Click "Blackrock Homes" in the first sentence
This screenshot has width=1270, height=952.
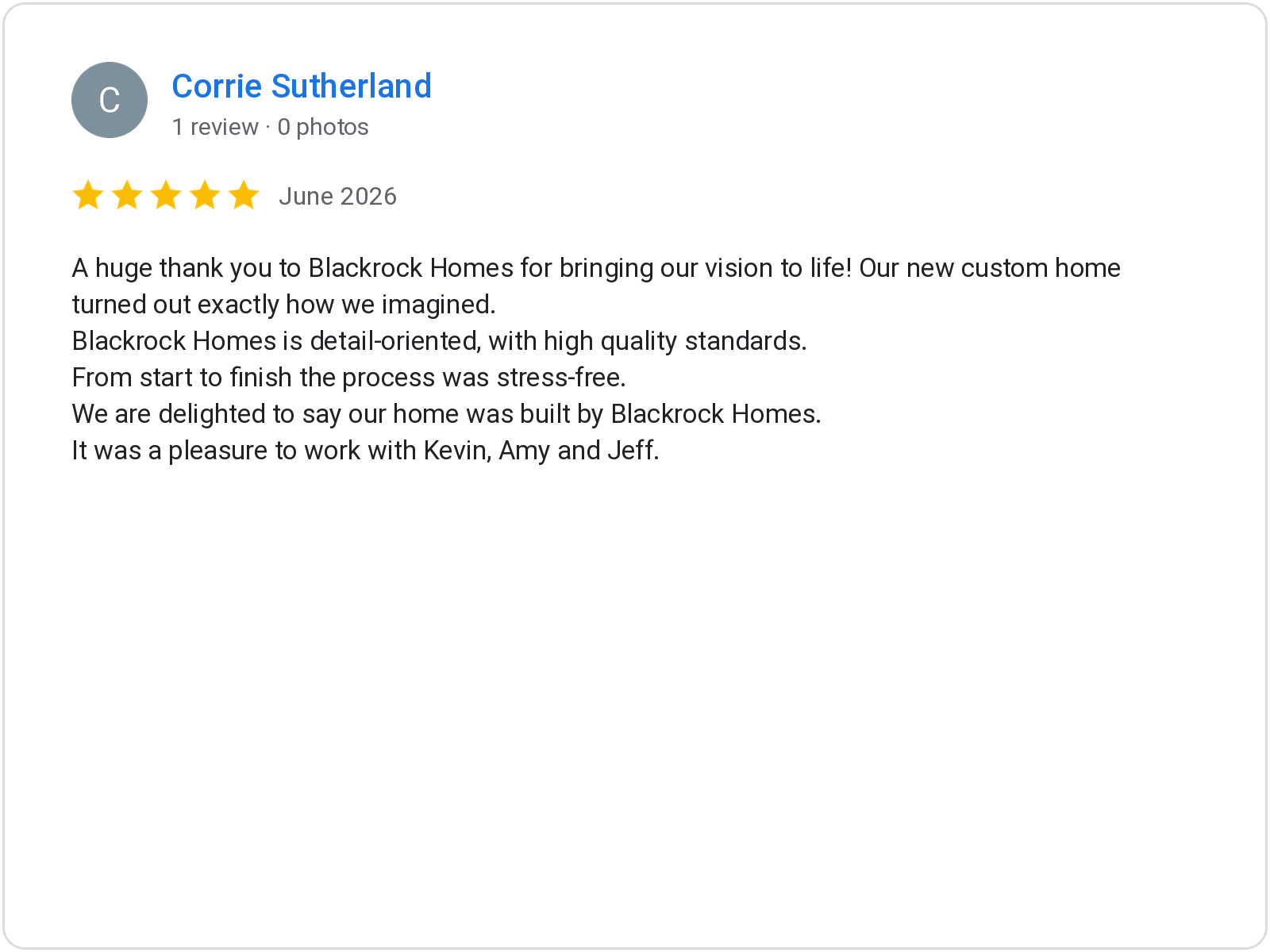click(x=410, y=268)
